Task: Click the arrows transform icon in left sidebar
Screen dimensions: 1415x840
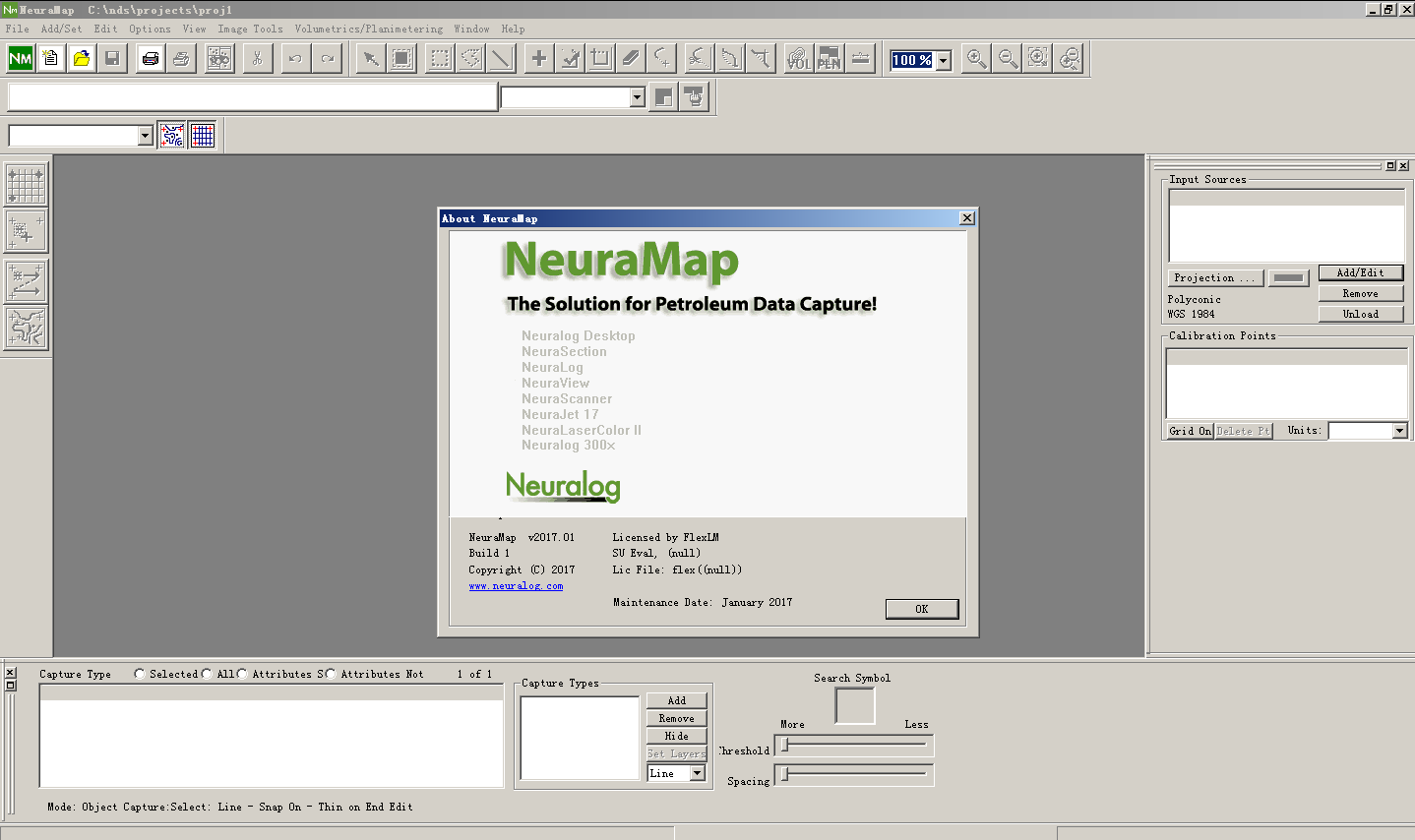Action: (x=26, y=280)
